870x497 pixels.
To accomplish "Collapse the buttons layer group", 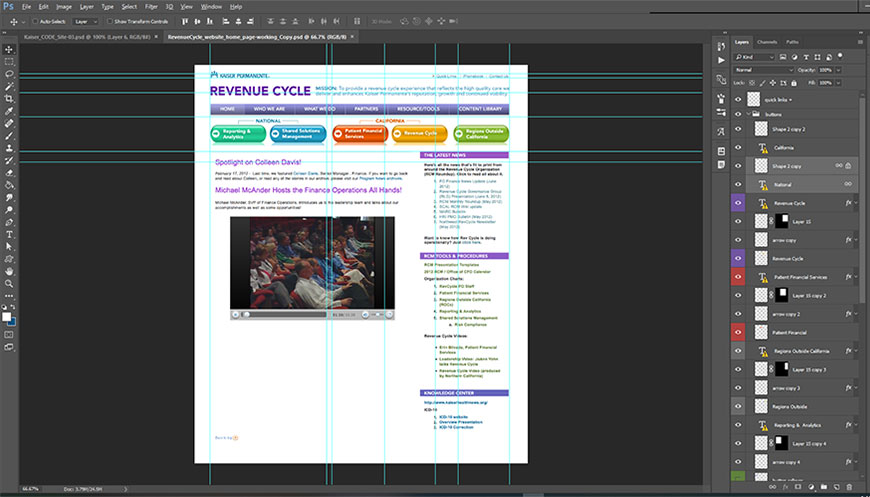I will point(748,114).
